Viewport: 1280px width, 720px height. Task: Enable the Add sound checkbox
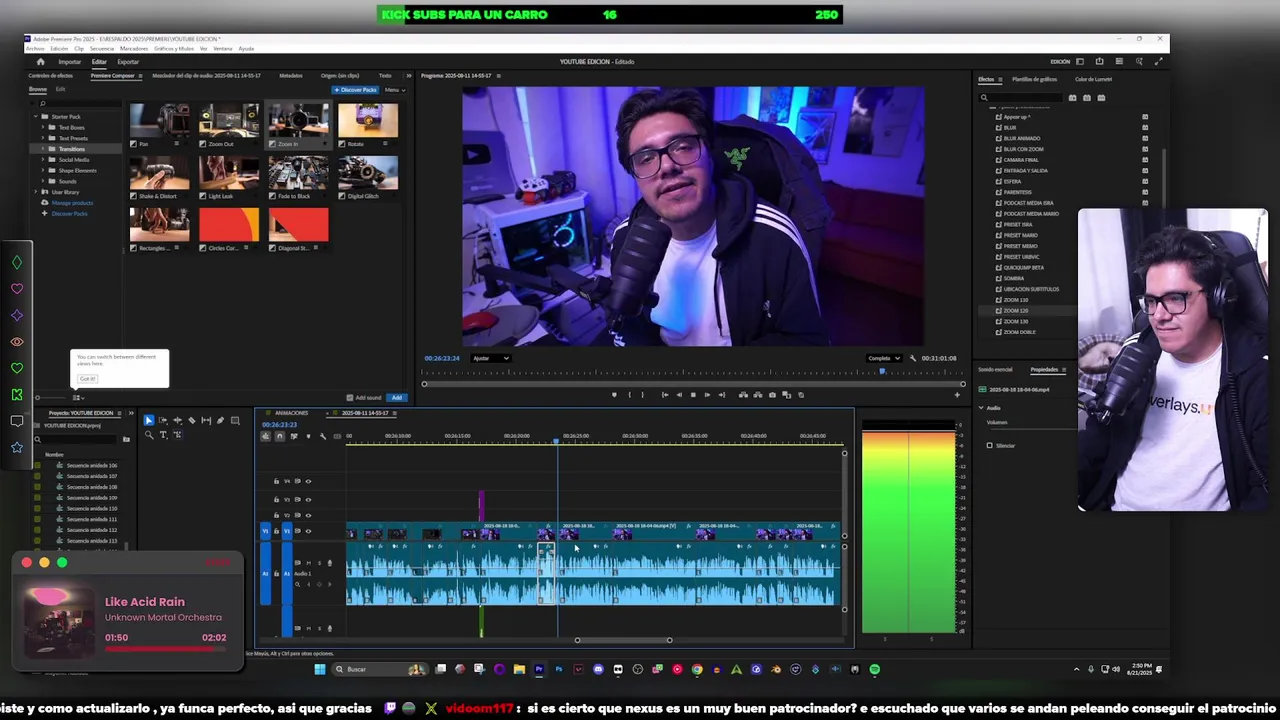pos(349,398)
